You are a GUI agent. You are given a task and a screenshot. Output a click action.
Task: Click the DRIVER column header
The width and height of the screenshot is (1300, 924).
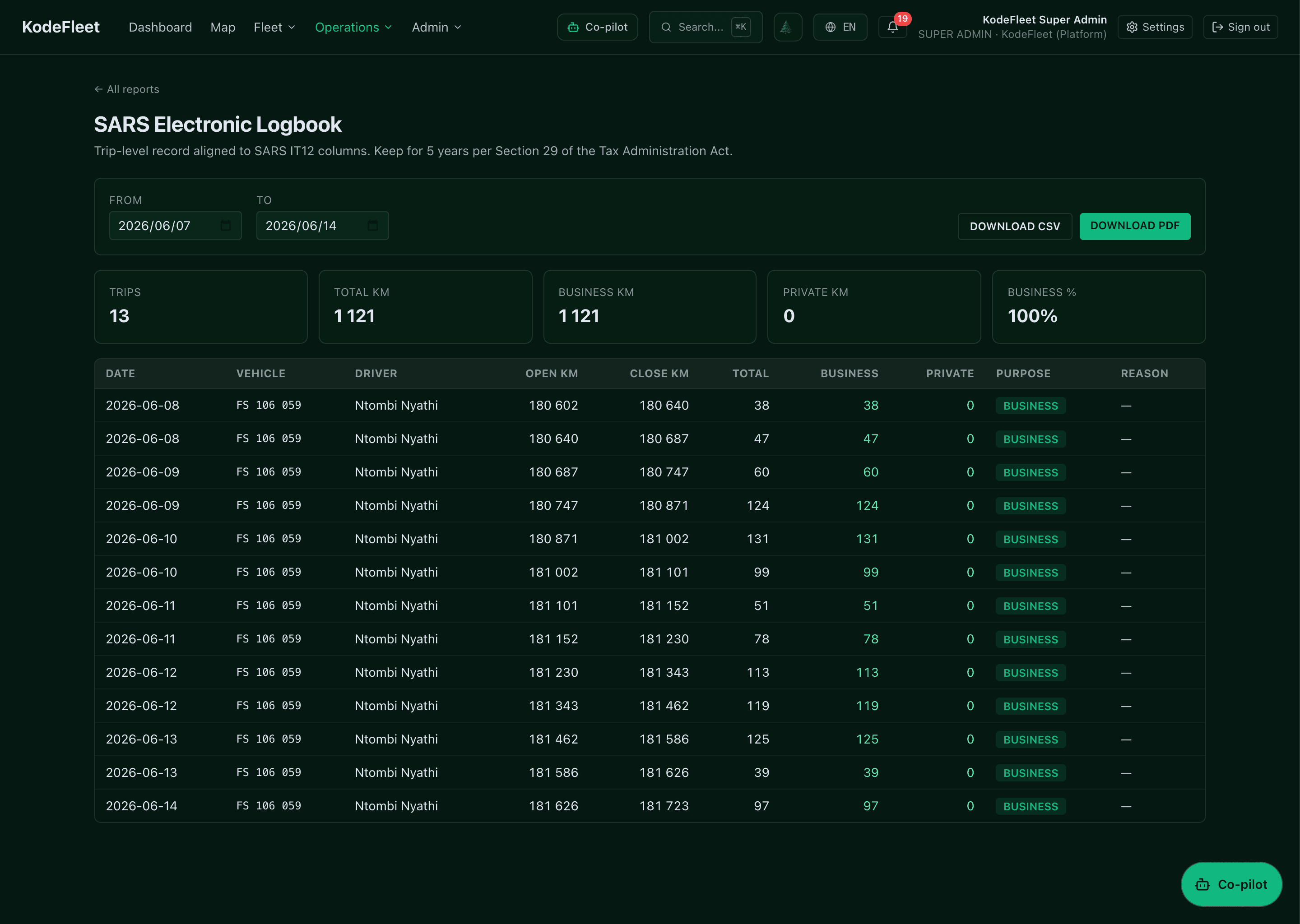376,373
